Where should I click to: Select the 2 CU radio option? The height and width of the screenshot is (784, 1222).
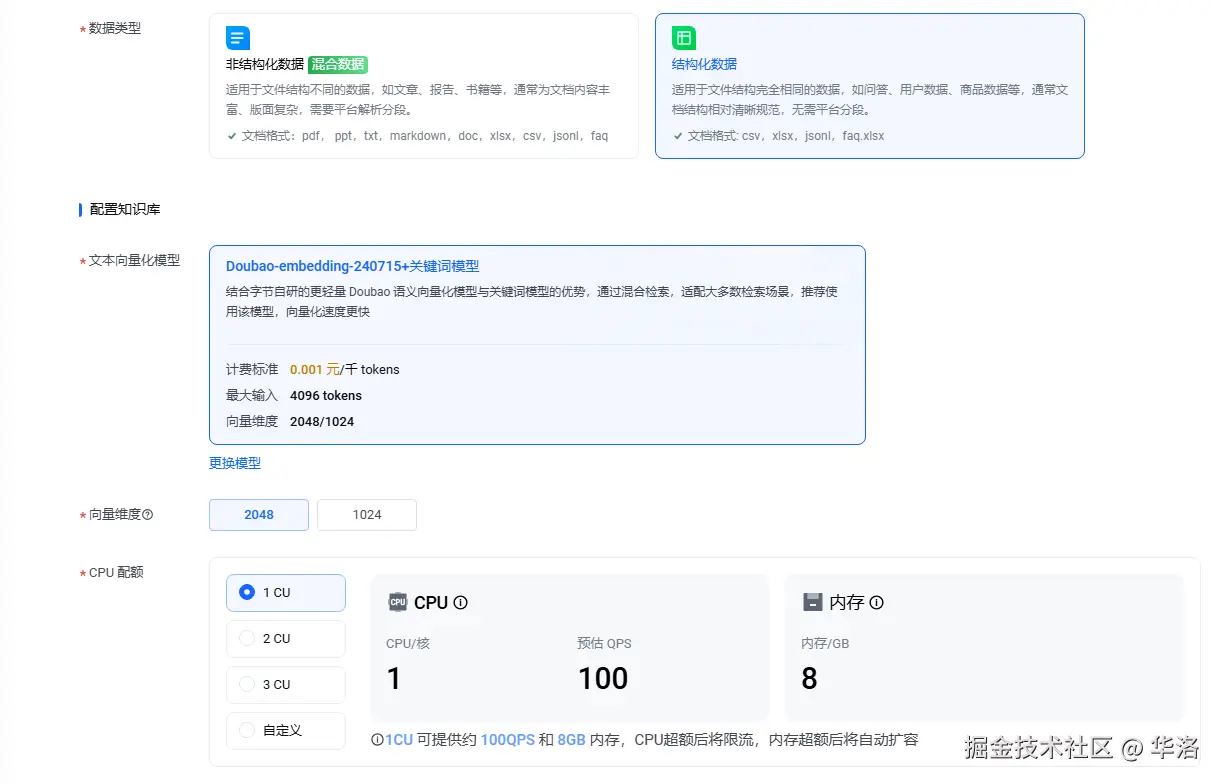[286, 639]
